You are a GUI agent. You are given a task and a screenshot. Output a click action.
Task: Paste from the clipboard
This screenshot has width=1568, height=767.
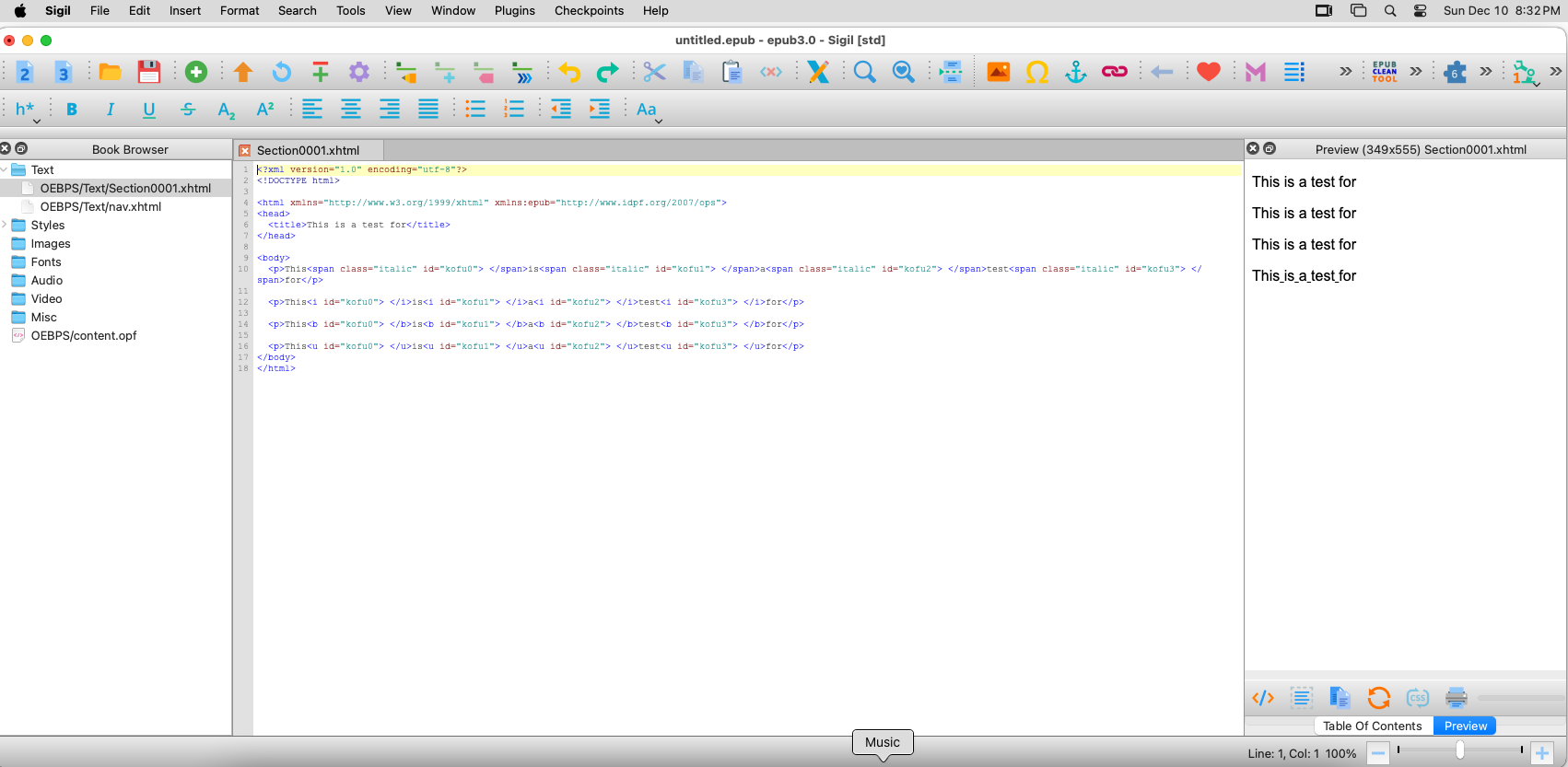pyautogui.click(x=732, y=72)
